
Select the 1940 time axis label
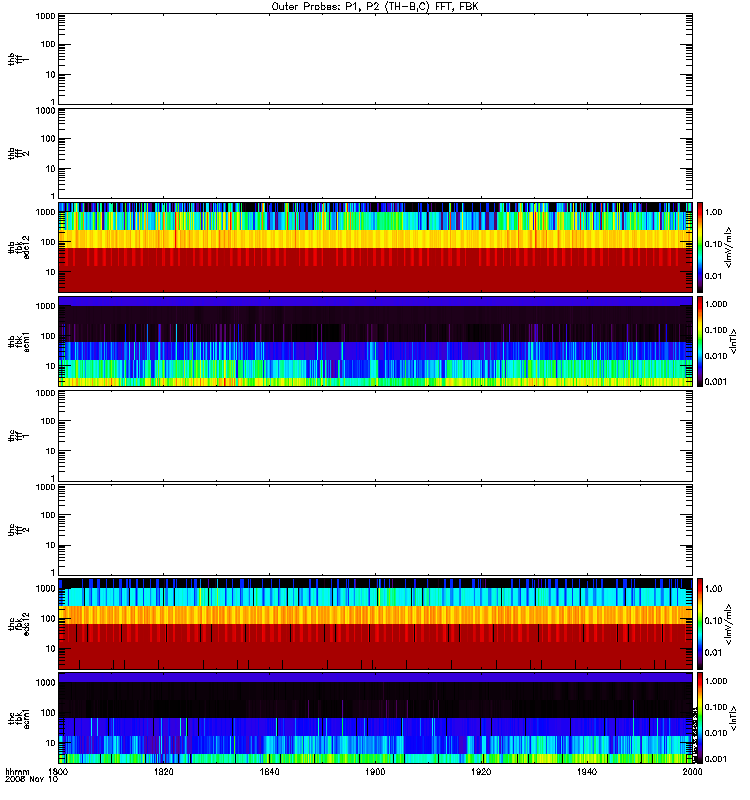coord(587,771)
